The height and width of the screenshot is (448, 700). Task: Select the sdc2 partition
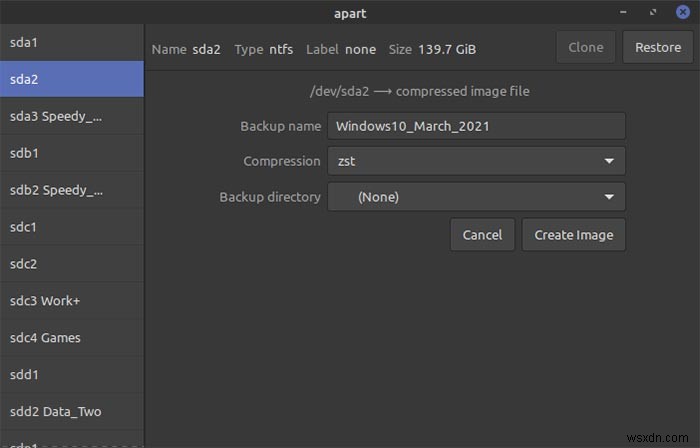tap(72, 264)
